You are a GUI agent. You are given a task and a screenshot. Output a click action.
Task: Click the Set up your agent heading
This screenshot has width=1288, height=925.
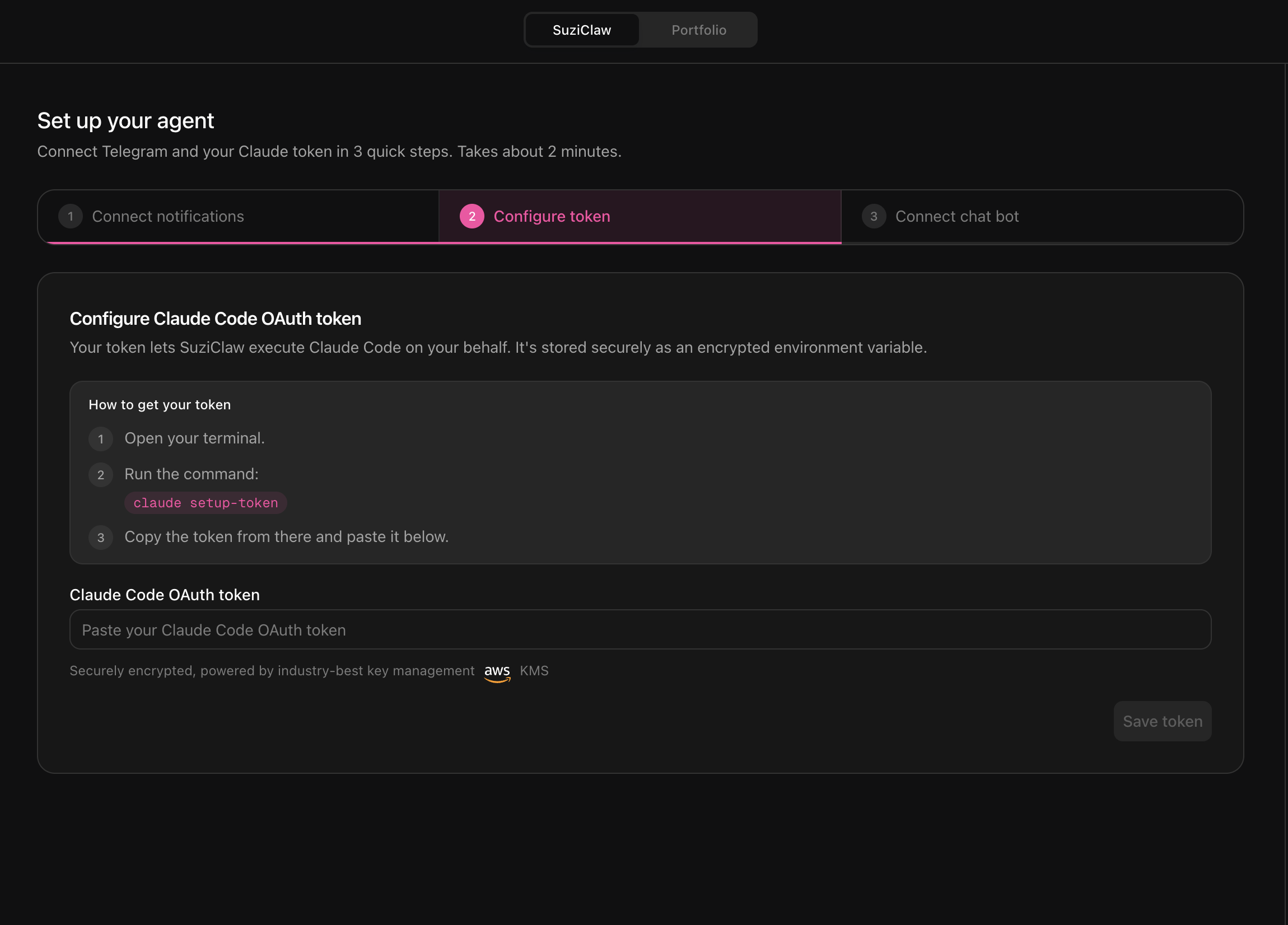click(125, 121)
